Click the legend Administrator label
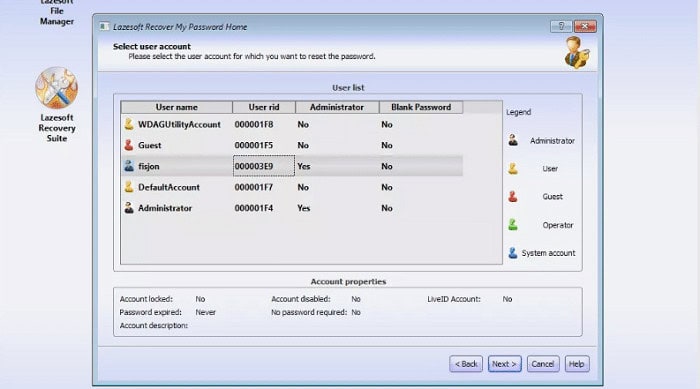Viewport: 700px width, 389px height. coord(552,141)
